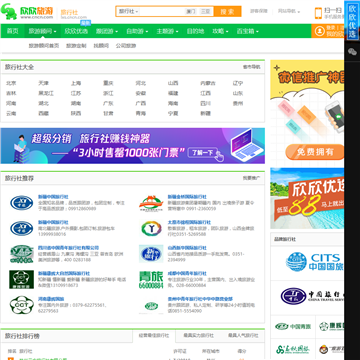
Task: Open the 新疆金桥国际旅行社 logo
Action: (151, 203)
